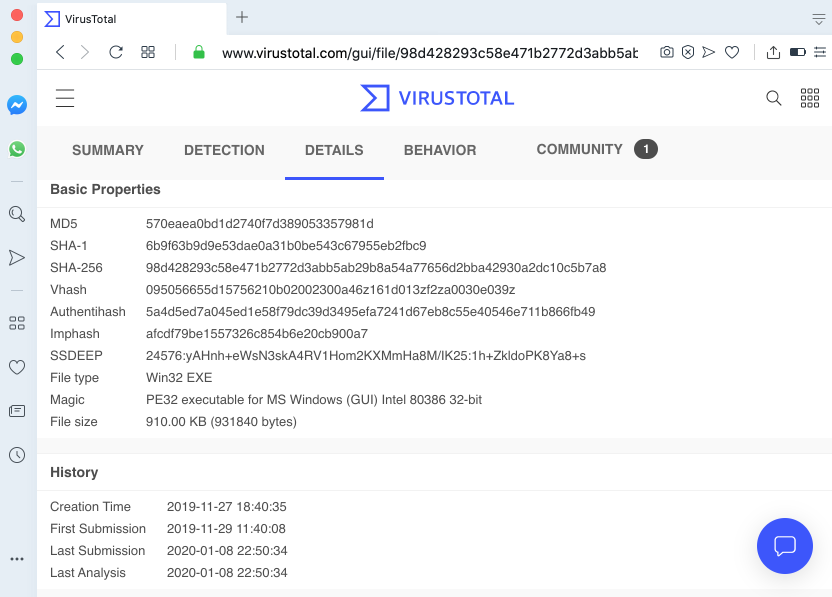This screenshot has width=832, height=597.
Task: Click the address bar URL field
Action: click(430, 53)
